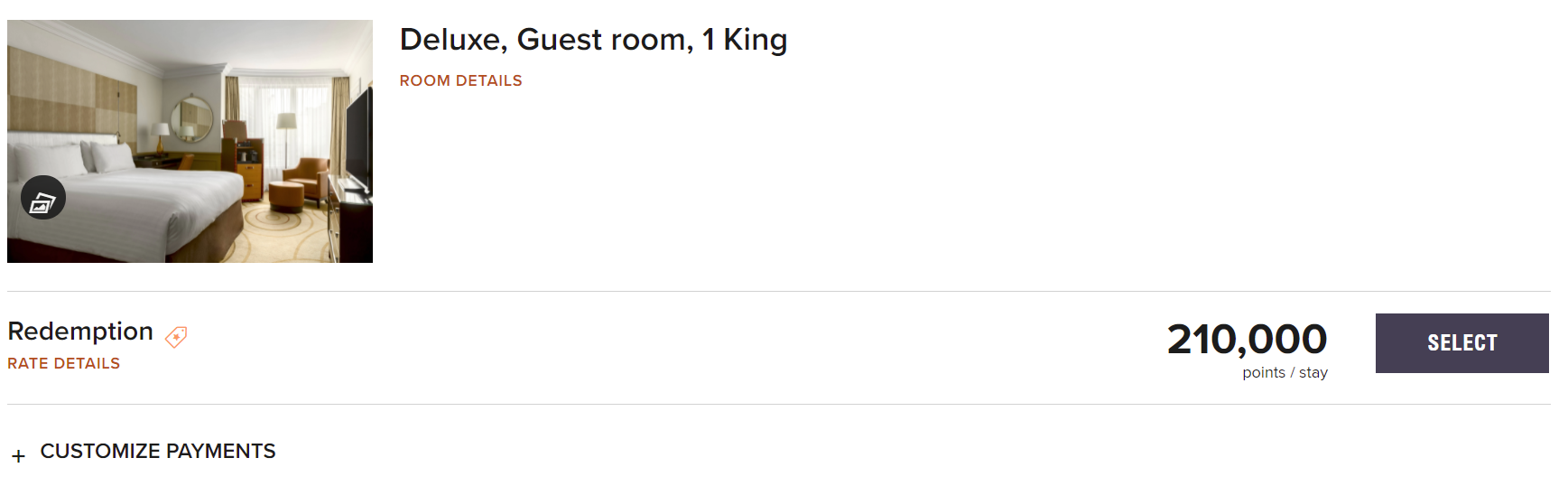Expand the Customize Payments section
Screen dimensions: 1568x486
coord(157,451)
